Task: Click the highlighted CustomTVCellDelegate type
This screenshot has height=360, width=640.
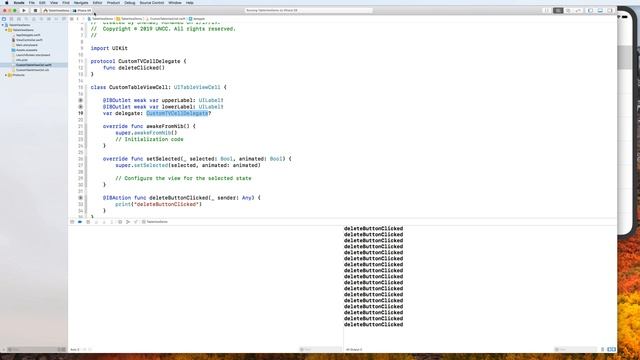Action: tap(177, 113)
